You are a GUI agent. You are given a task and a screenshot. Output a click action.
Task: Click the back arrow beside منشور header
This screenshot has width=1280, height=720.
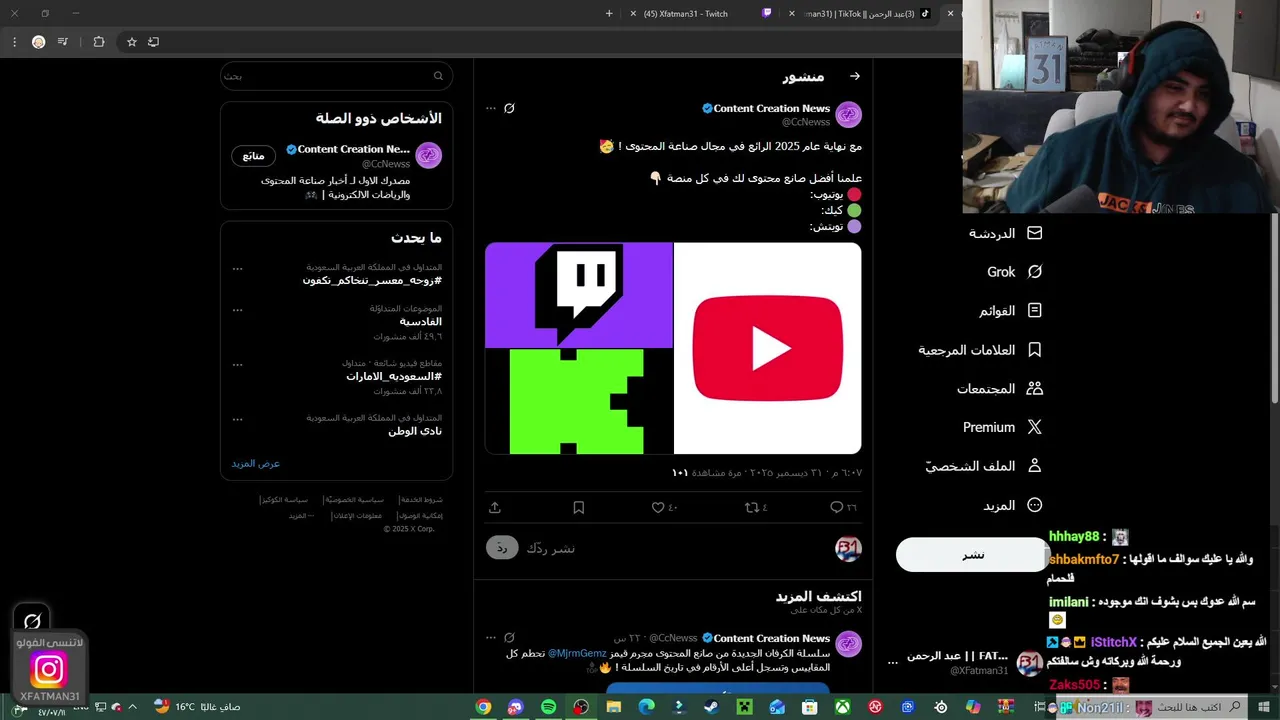[x=854, y=76]
